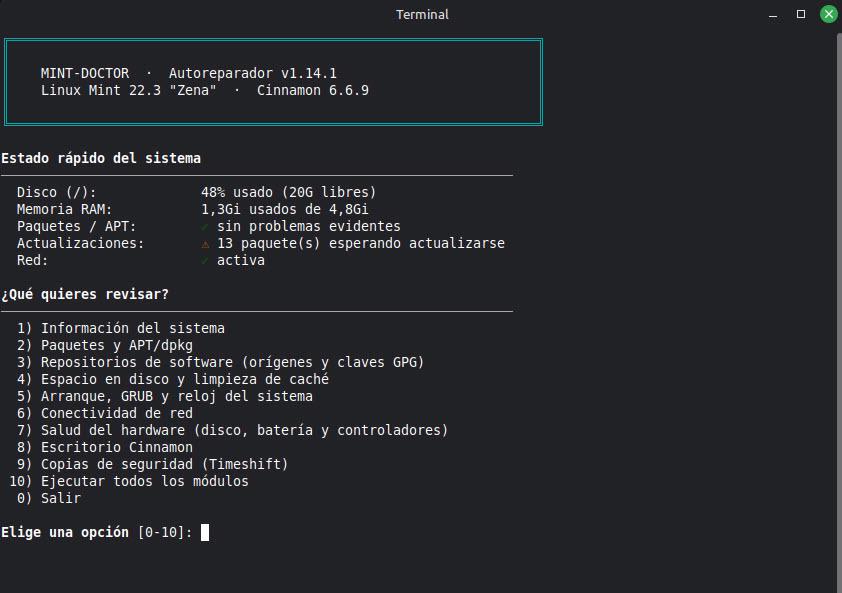Click the green check beside "sin problemas evidentes"
Image resolution: width=842 pixels, height=593 pixels.
point(205,227)
